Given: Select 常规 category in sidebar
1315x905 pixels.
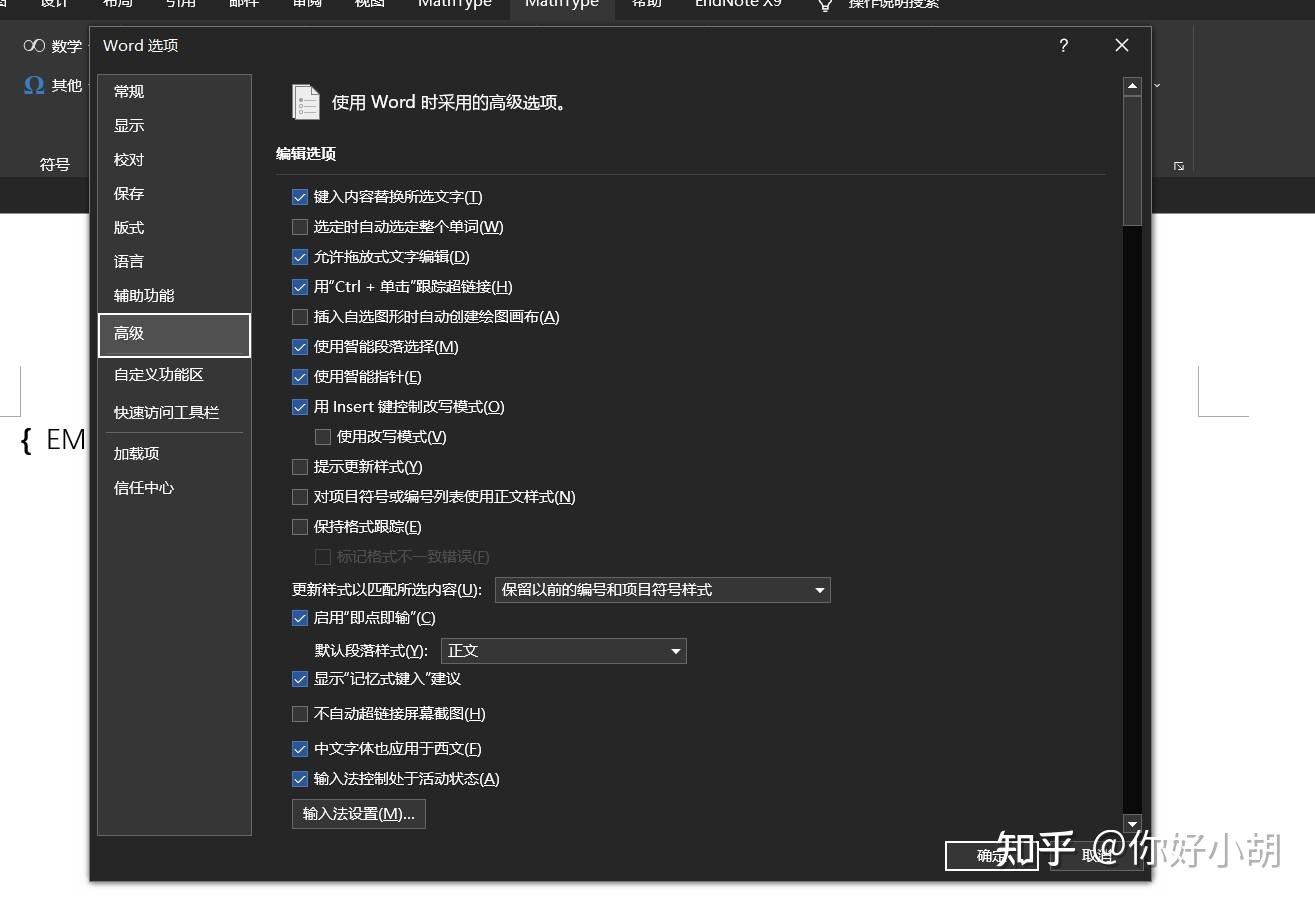Looking at the screenshot, I should [x=174, y=91].
